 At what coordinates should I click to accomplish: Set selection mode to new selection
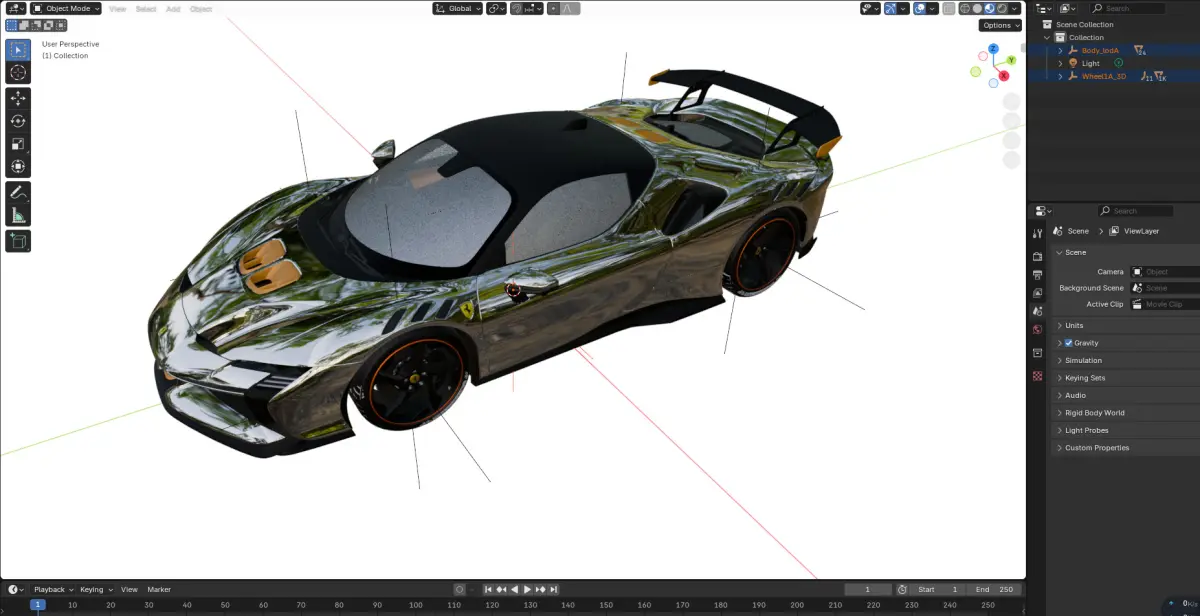[12, 25]
